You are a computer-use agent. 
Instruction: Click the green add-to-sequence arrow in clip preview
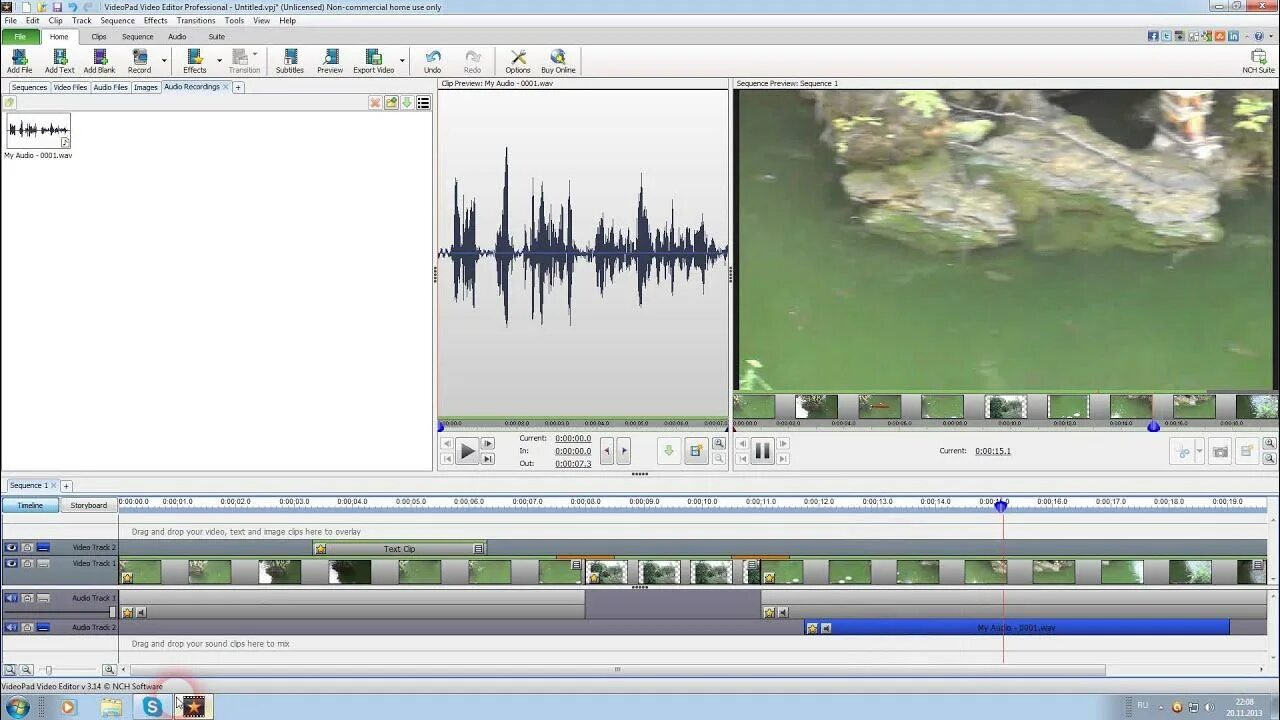click(669, 451)
